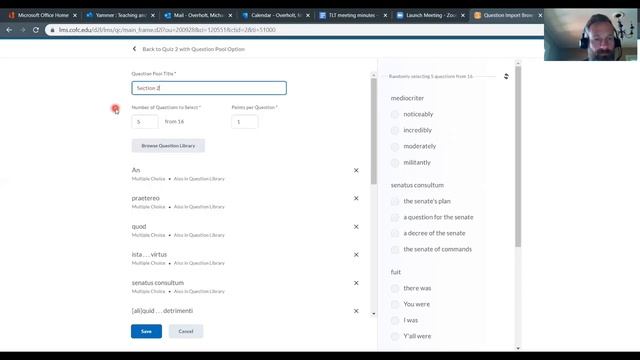Image resolution: width=640 pixels, height=360 pixels.
Task: Click the back chevron beside Back to Quiz 2
Action: pyautogui.click(x=134, y=49)
